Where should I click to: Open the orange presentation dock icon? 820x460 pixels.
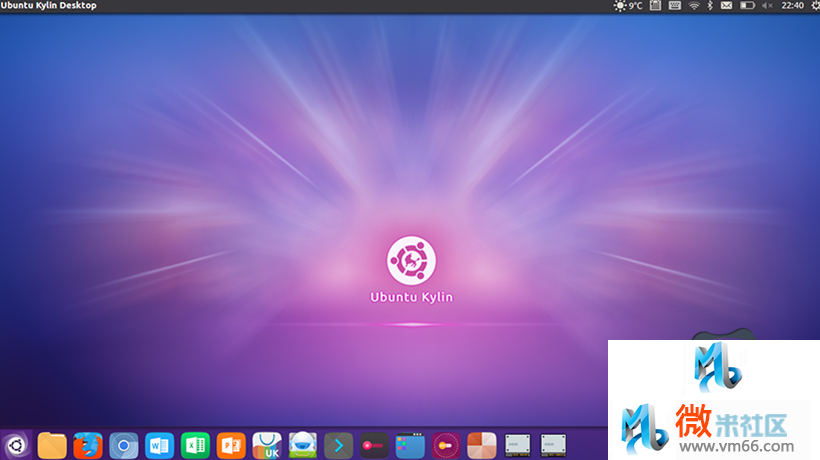coord(231,446)
